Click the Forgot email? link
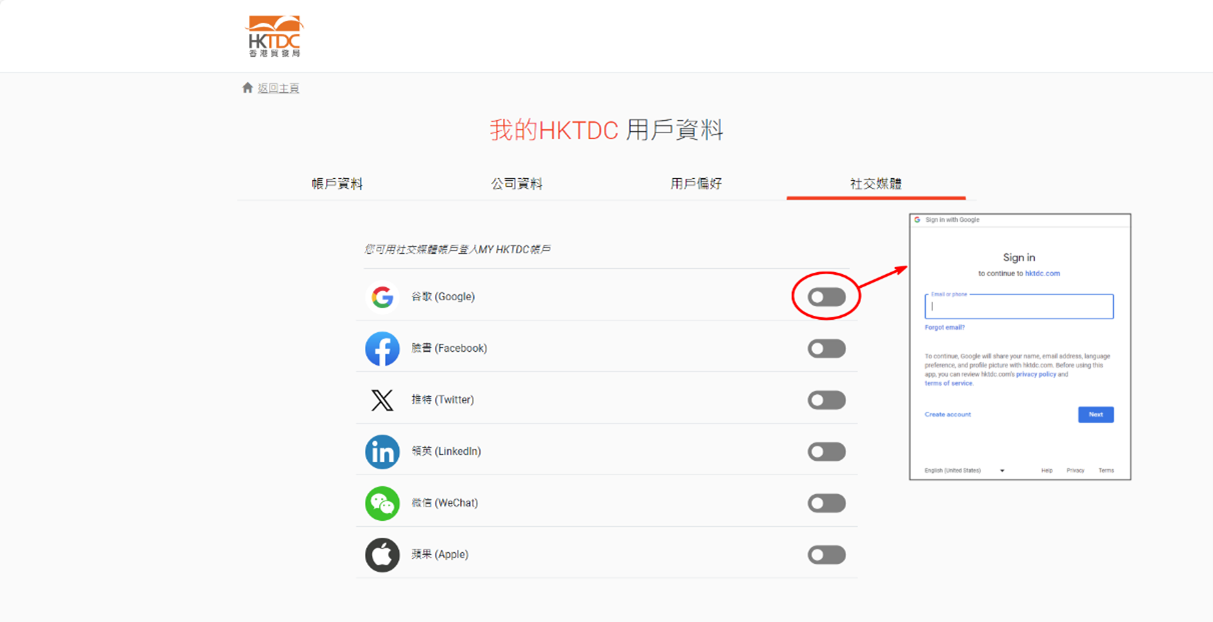The width and height of the screenshot is (1213, 622). click(945, 327)
